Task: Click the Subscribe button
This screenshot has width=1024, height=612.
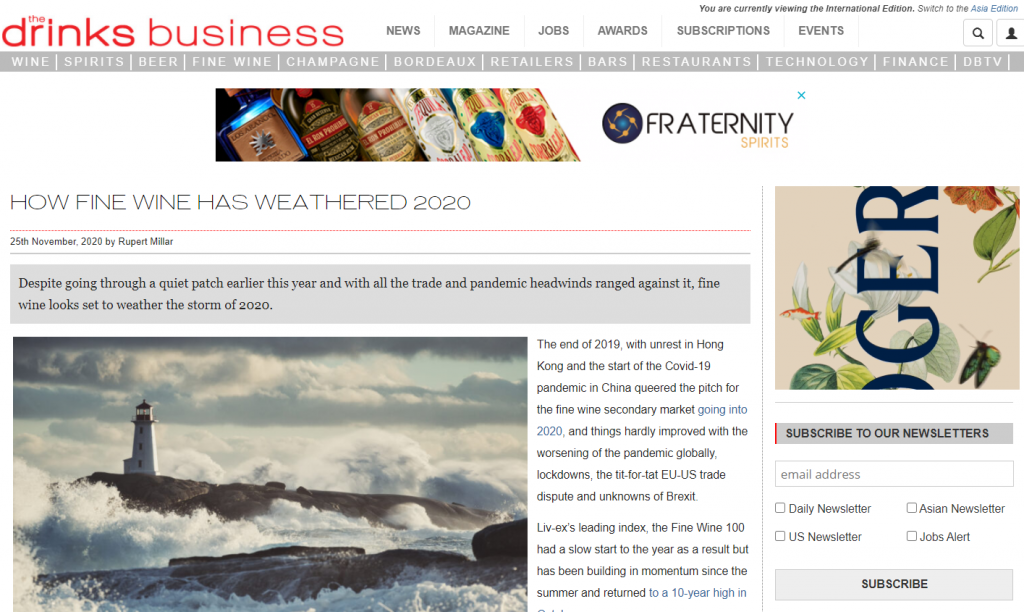Action: 894,584
